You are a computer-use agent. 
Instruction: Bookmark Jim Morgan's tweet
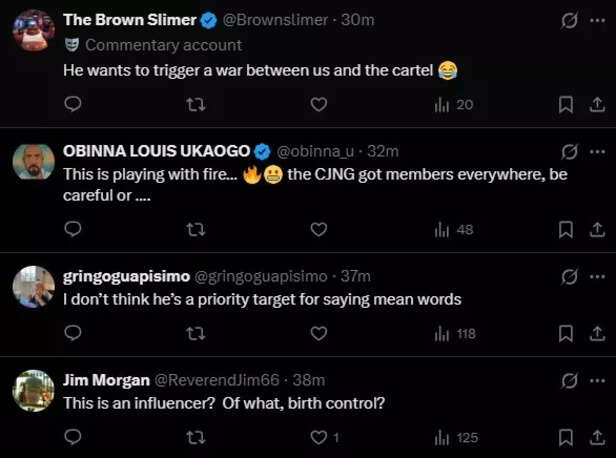pos(565,437)
